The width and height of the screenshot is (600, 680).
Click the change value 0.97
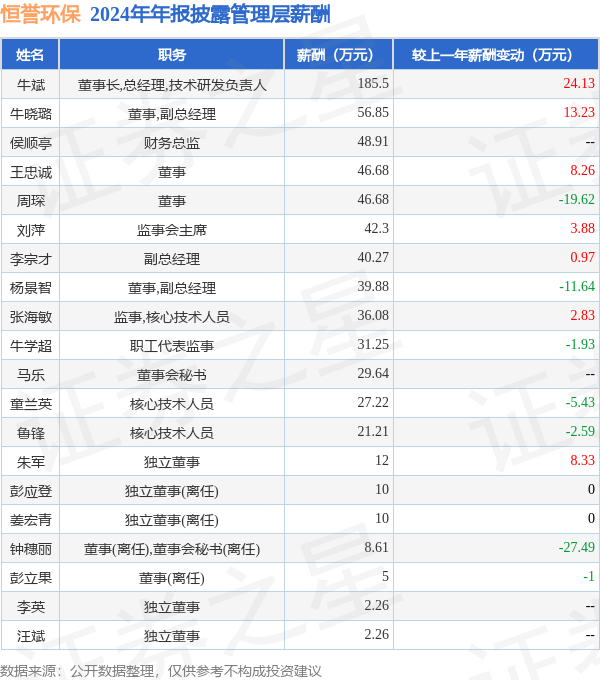click(582, 258)
